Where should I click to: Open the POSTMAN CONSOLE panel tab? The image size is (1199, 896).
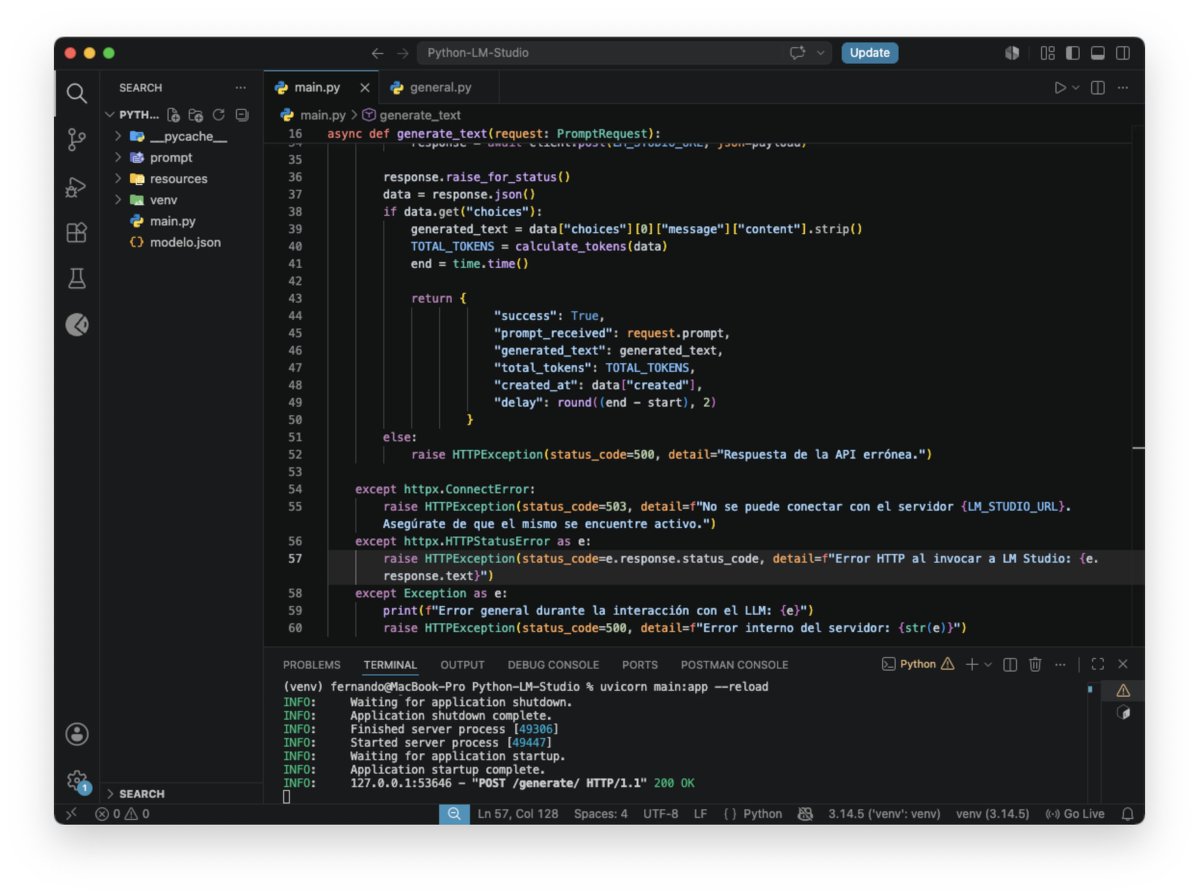(x=734, y=665)
